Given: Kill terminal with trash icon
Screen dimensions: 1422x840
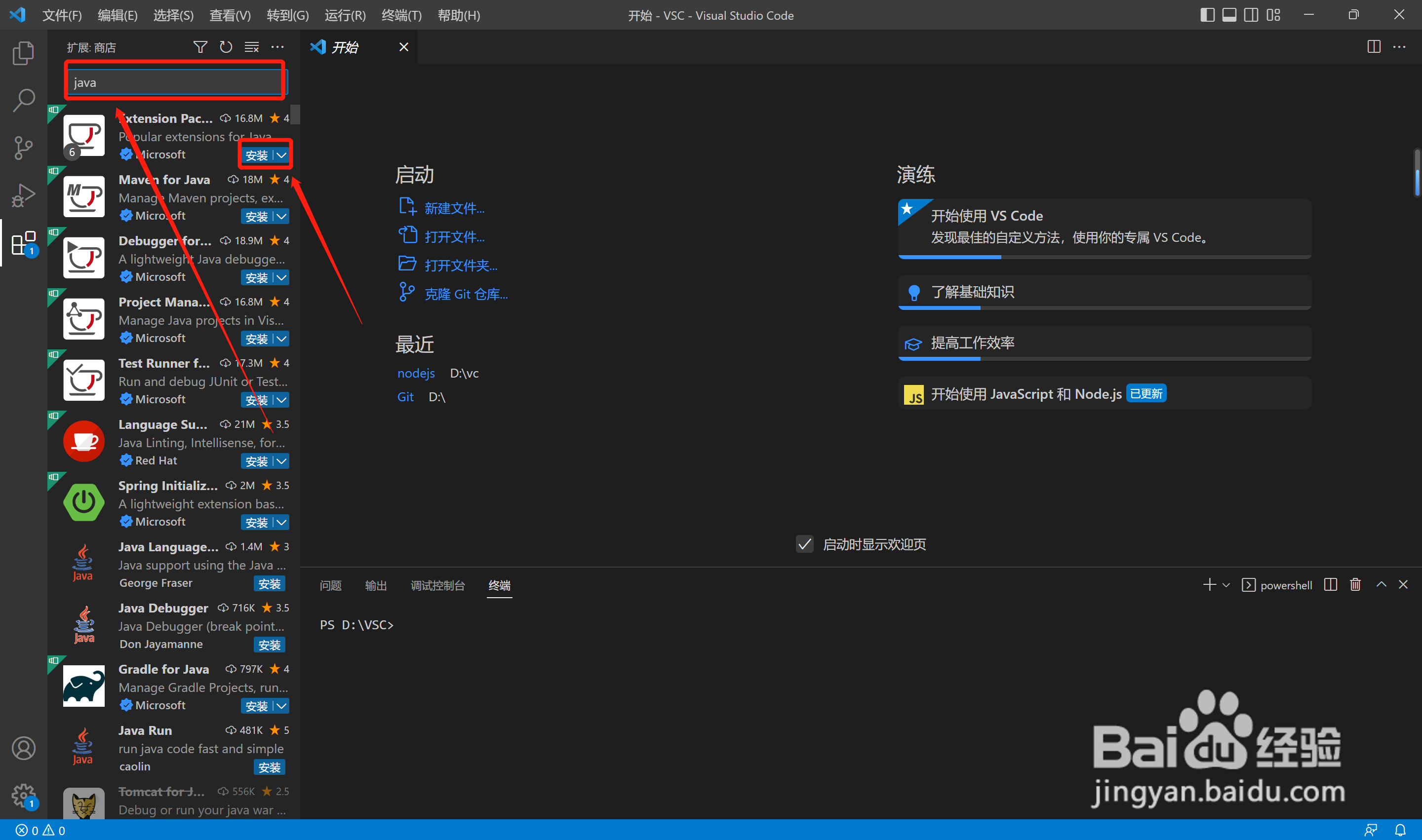Looking at the screenshot, I should [x=1355, y=585].
